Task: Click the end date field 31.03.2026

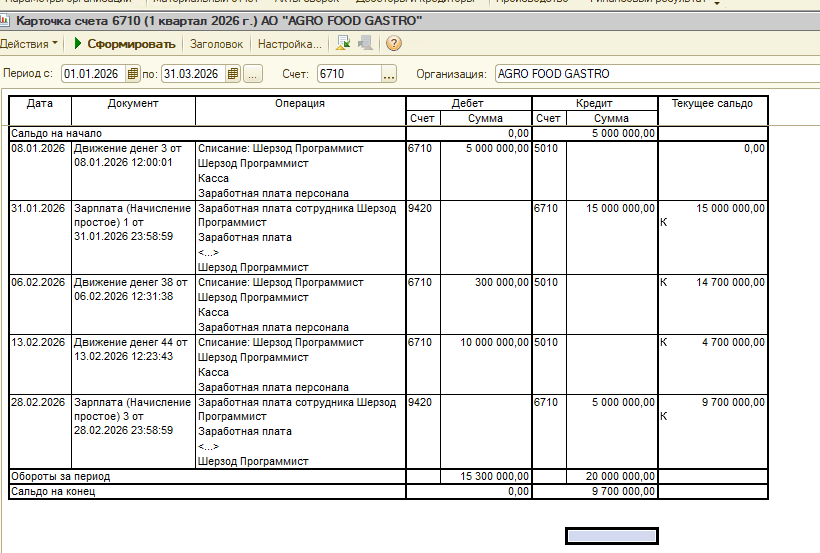Action: [x=193, y=74]
